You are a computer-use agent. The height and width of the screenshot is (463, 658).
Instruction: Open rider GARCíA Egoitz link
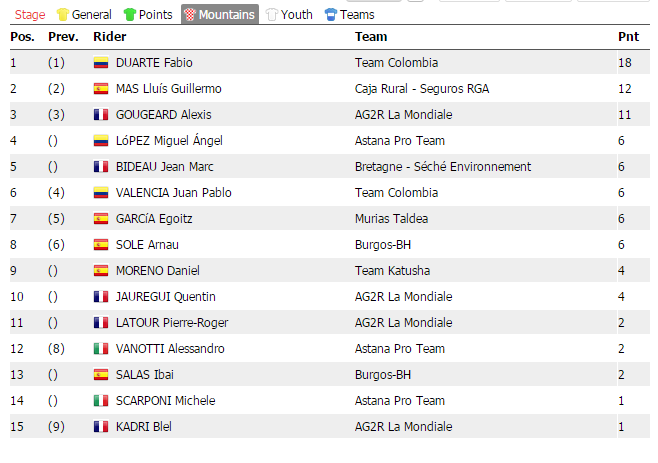click(x=154, y=219)
